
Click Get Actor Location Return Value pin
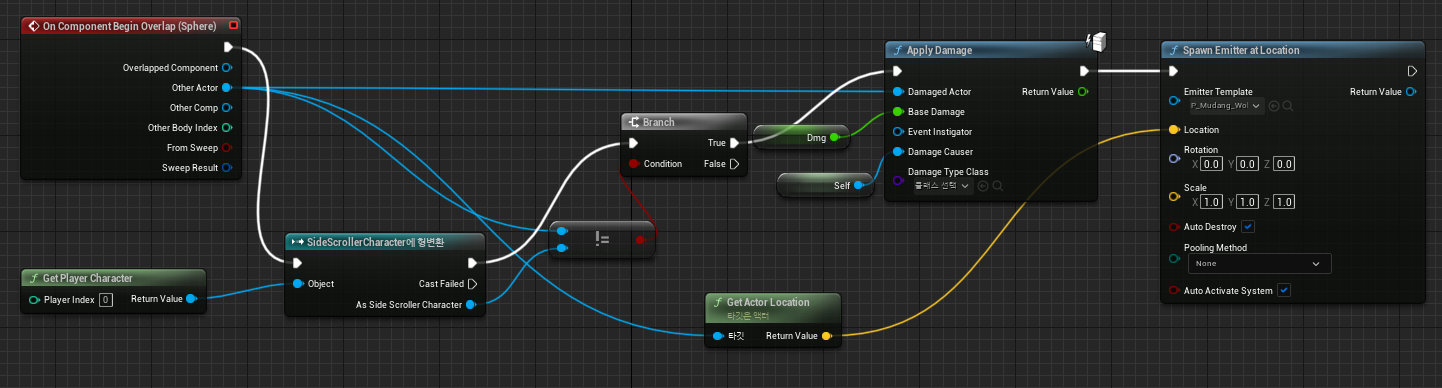pyautogui.click(x=826, y=336)
